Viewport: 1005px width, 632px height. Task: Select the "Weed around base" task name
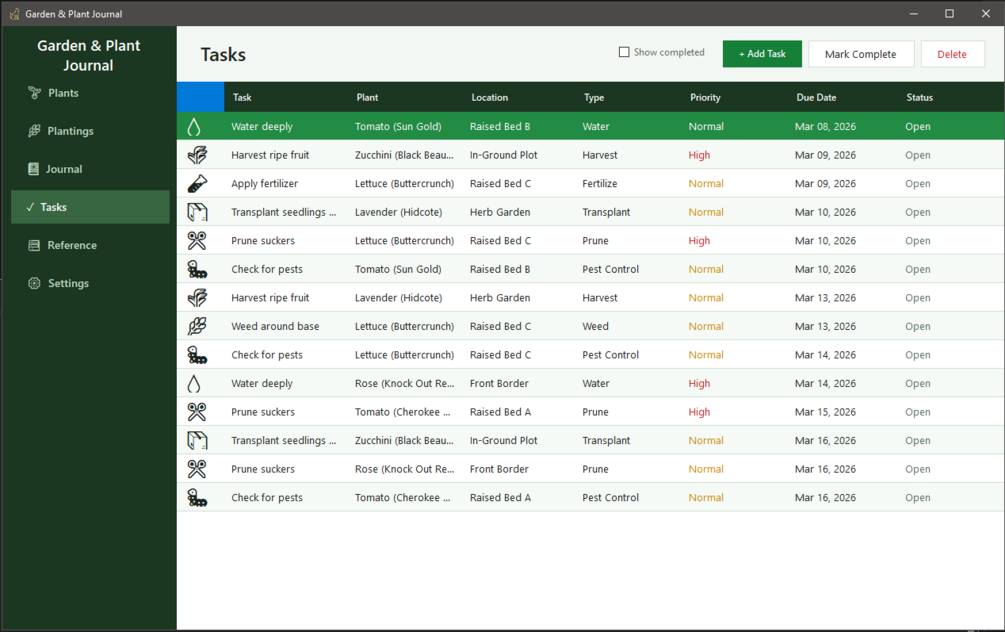coord(275,326)
